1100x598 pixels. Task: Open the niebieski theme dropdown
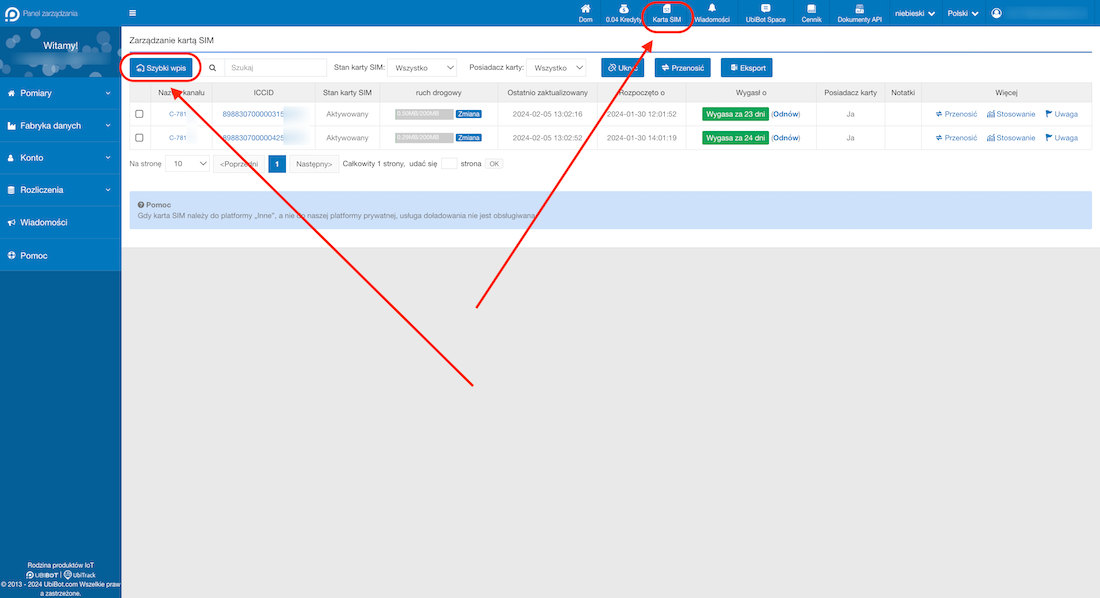point(915,13)
